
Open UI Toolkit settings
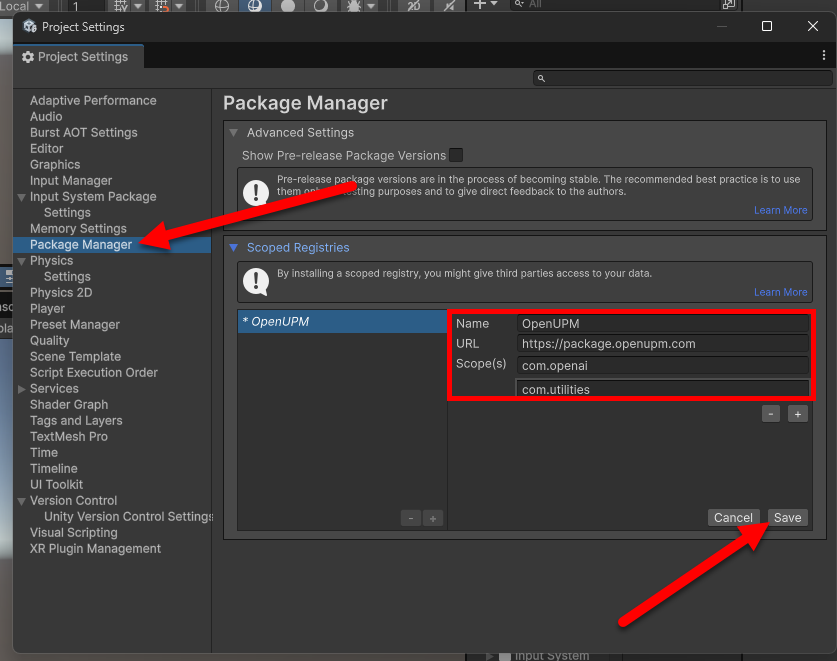coord(56,485)
